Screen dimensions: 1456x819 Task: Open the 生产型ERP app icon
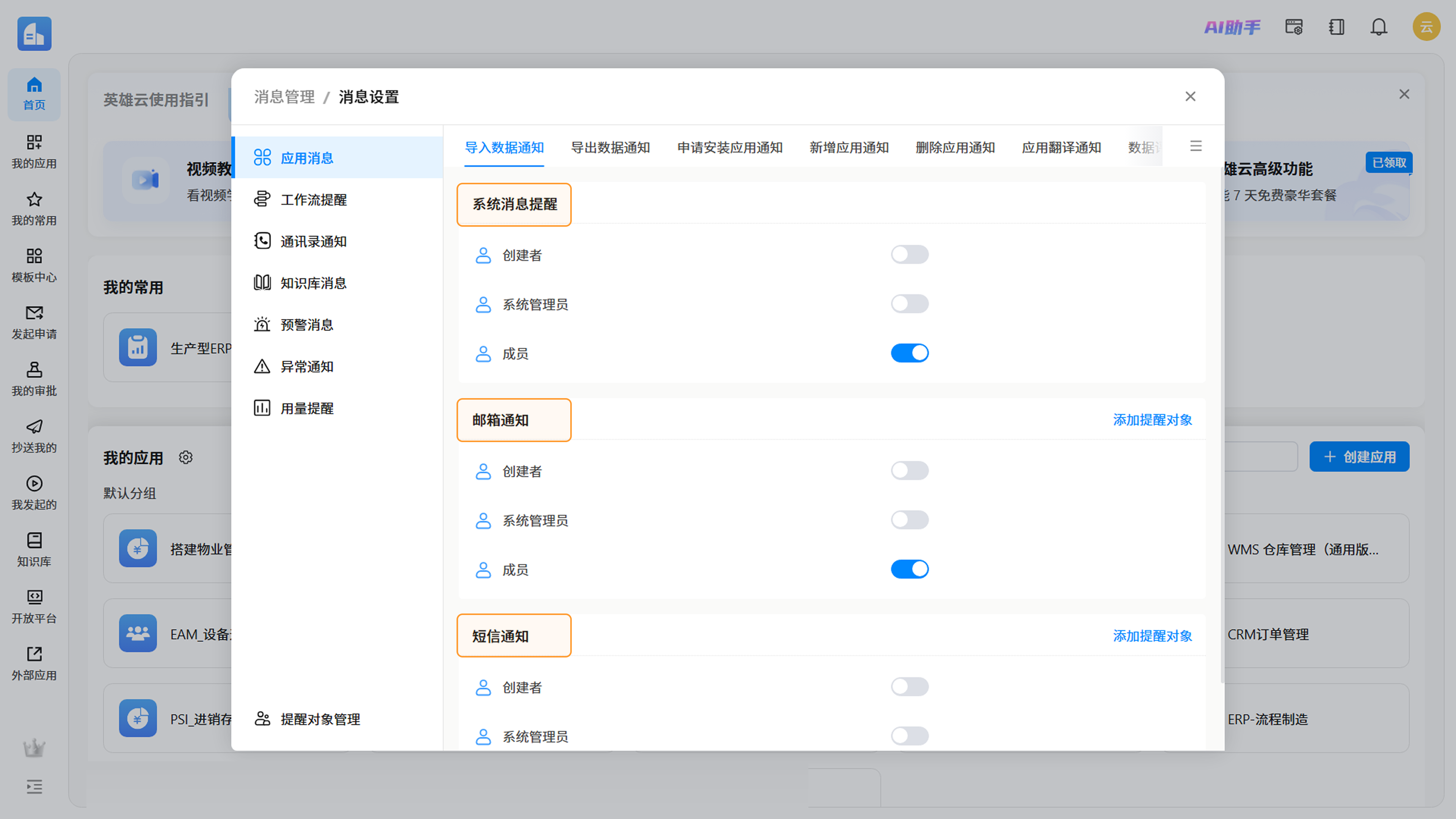pos(137,347)
